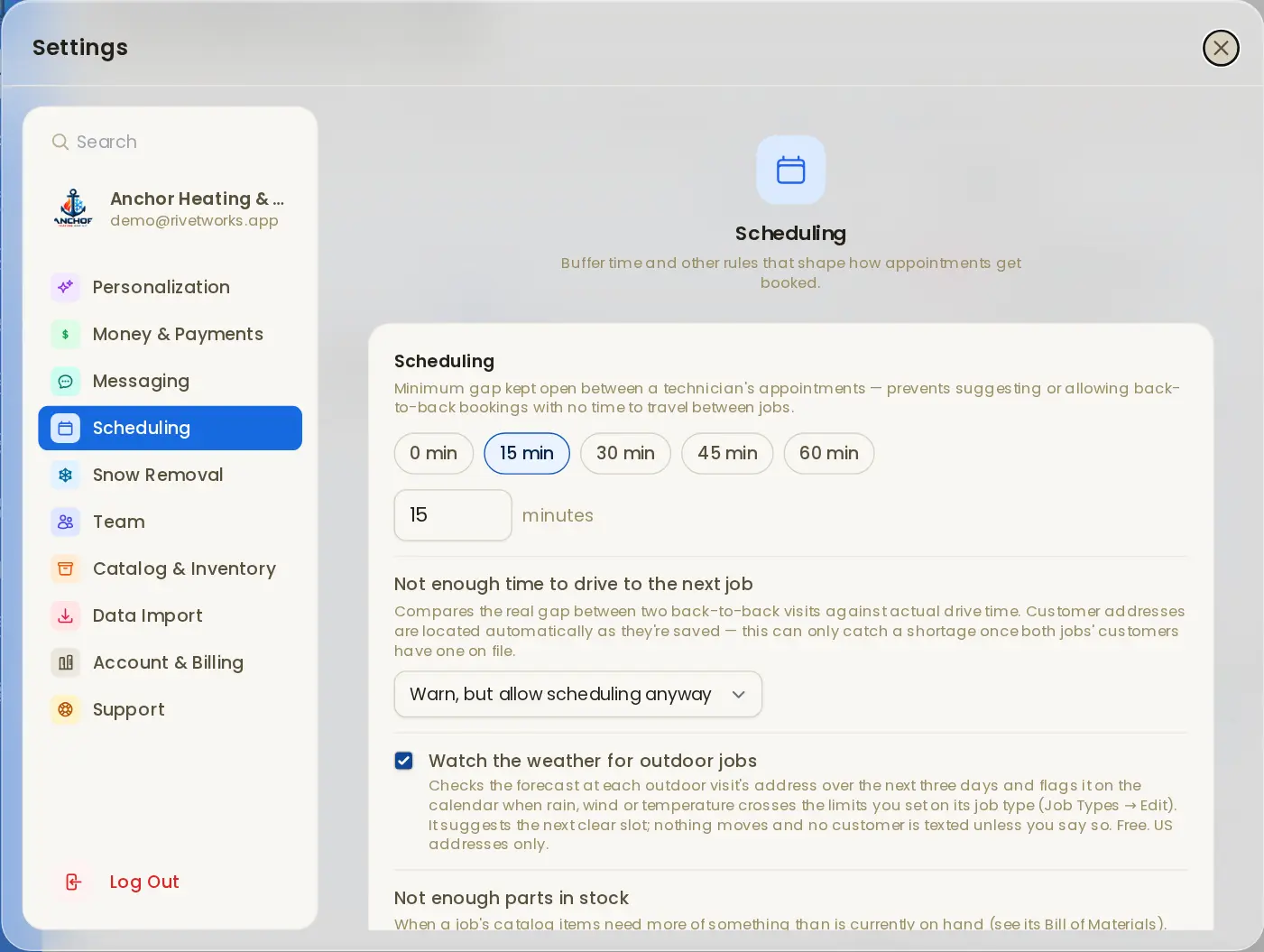Screen dimensions: 1264x952
Task: Click the Not enough time to drive heading
Action: (574, 584)
